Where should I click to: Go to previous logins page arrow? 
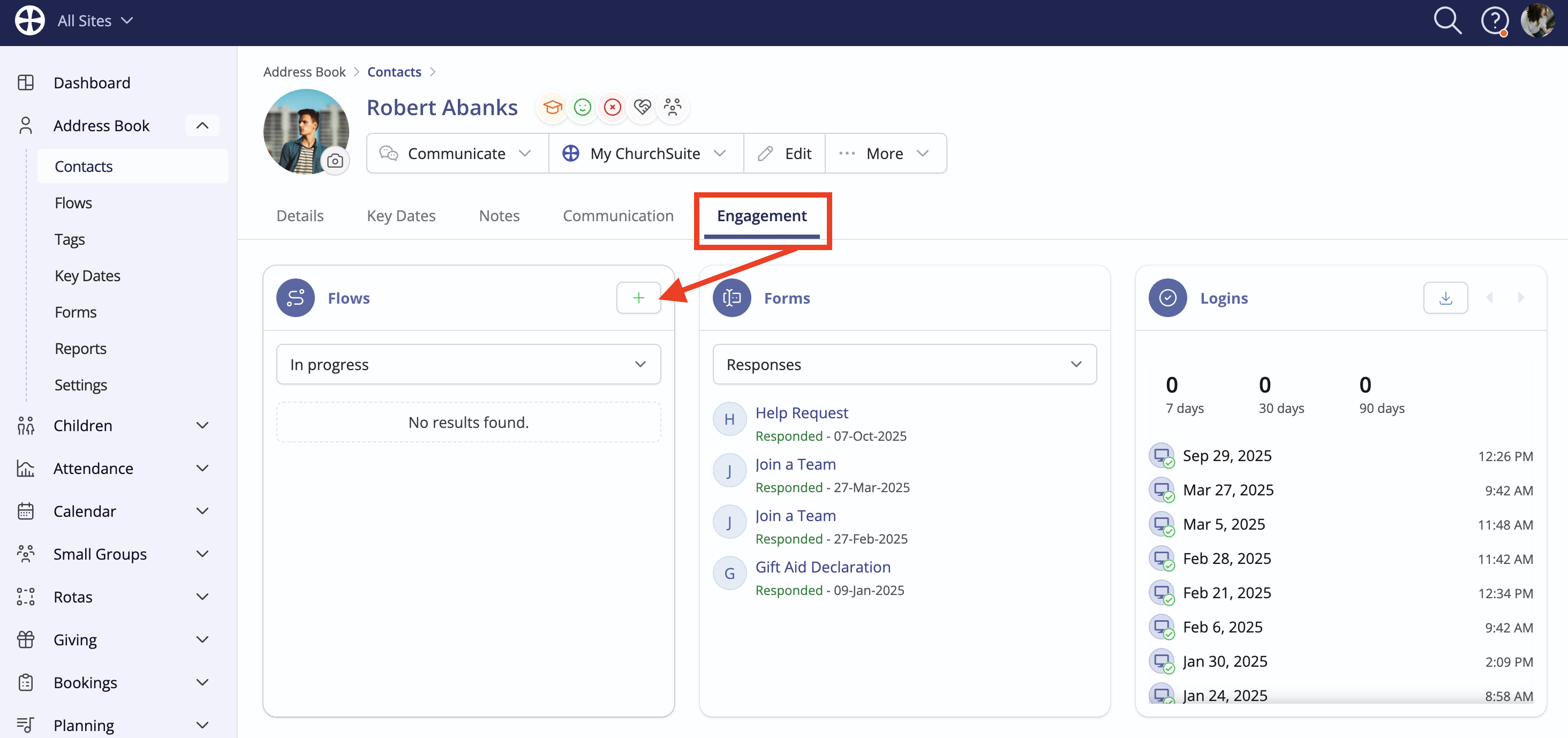click(x=1490, y=298)
